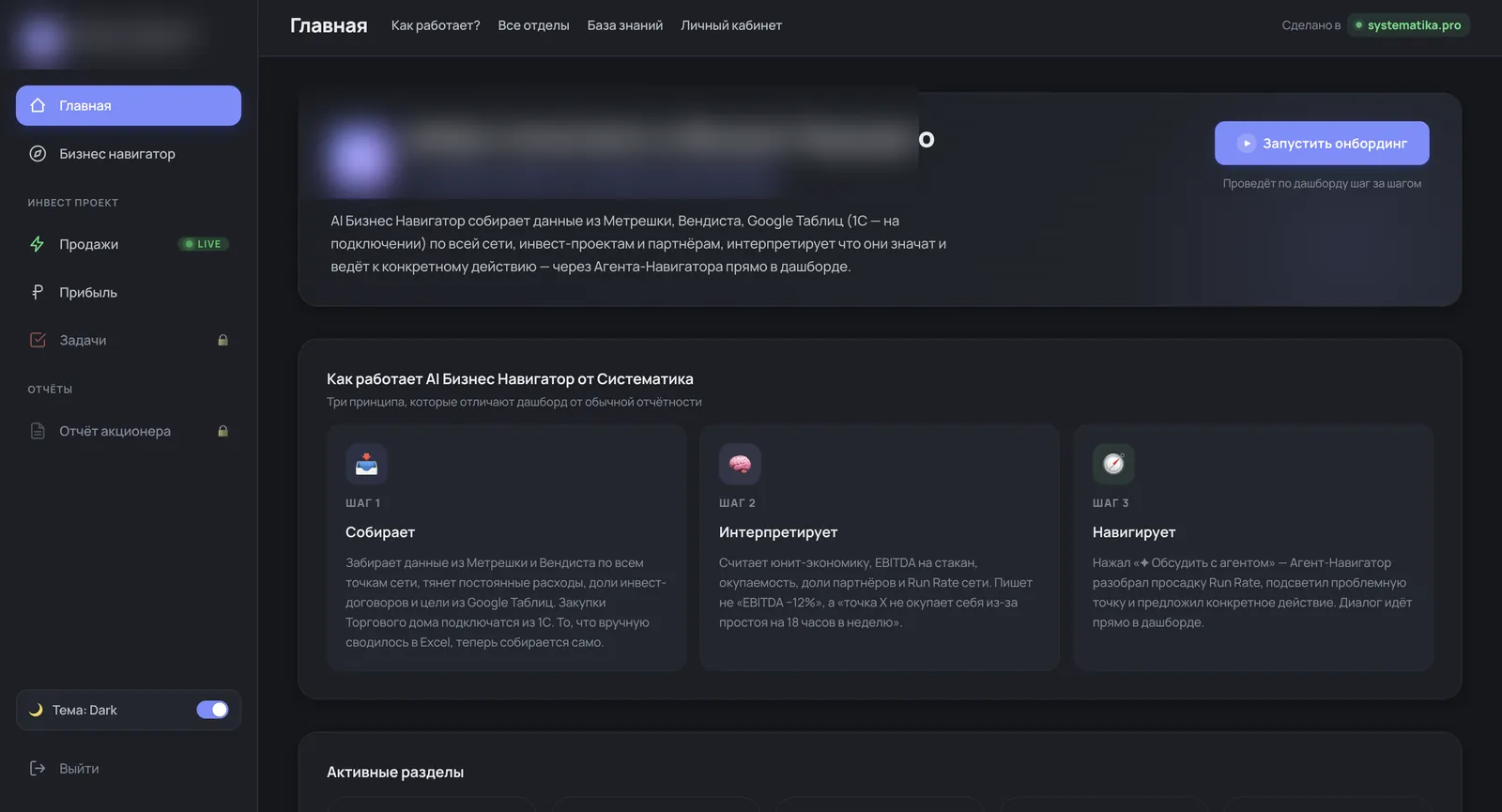This screenshot has width=1502, height=812.
Task: Click the inbox tray icon on the Шаг 1 card
Action: 366,464
